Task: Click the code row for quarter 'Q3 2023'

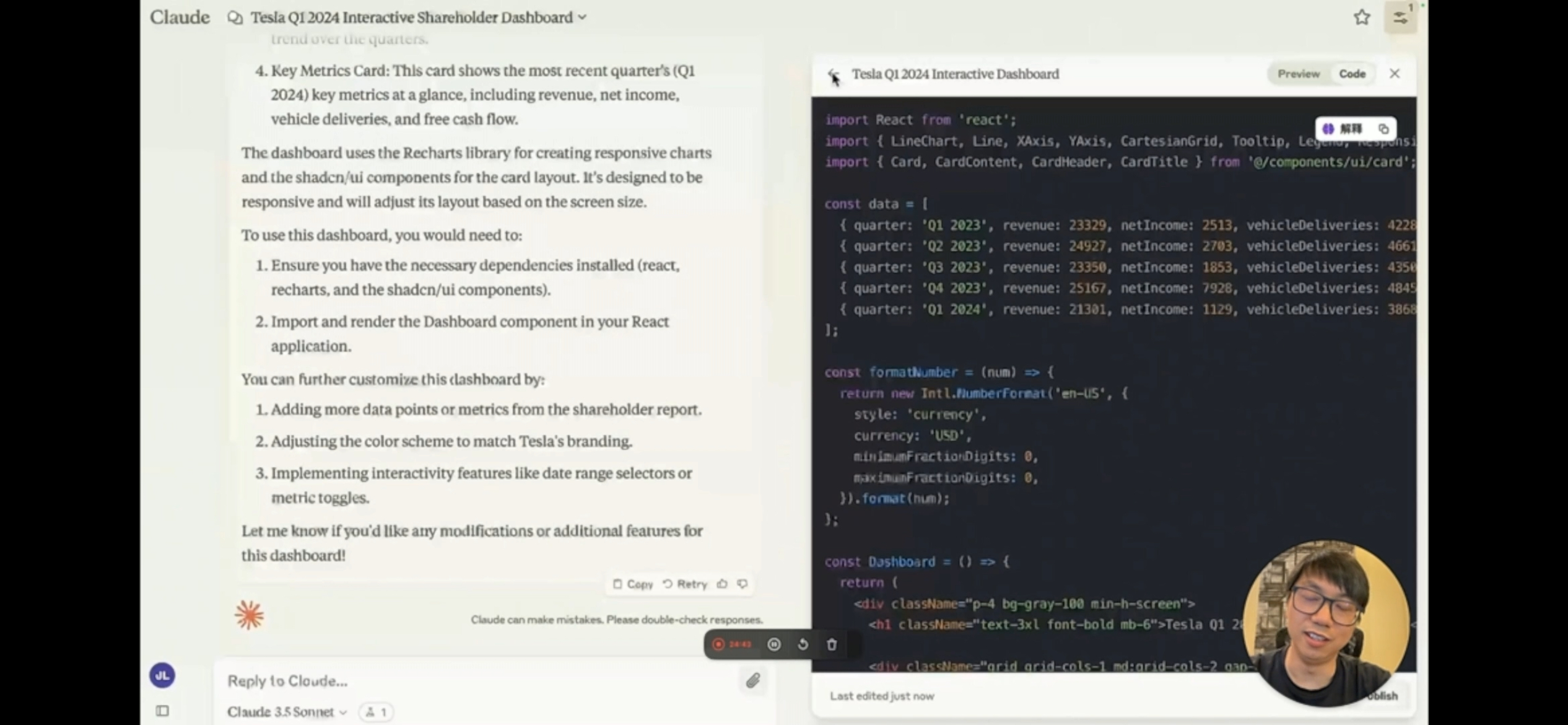Action: point(1127,267)
